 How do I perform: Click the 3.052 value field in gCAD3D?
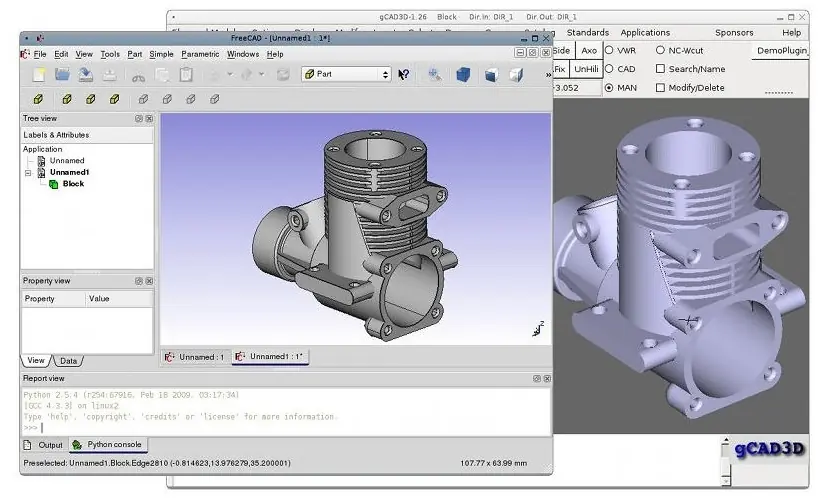tap(576, 88)
